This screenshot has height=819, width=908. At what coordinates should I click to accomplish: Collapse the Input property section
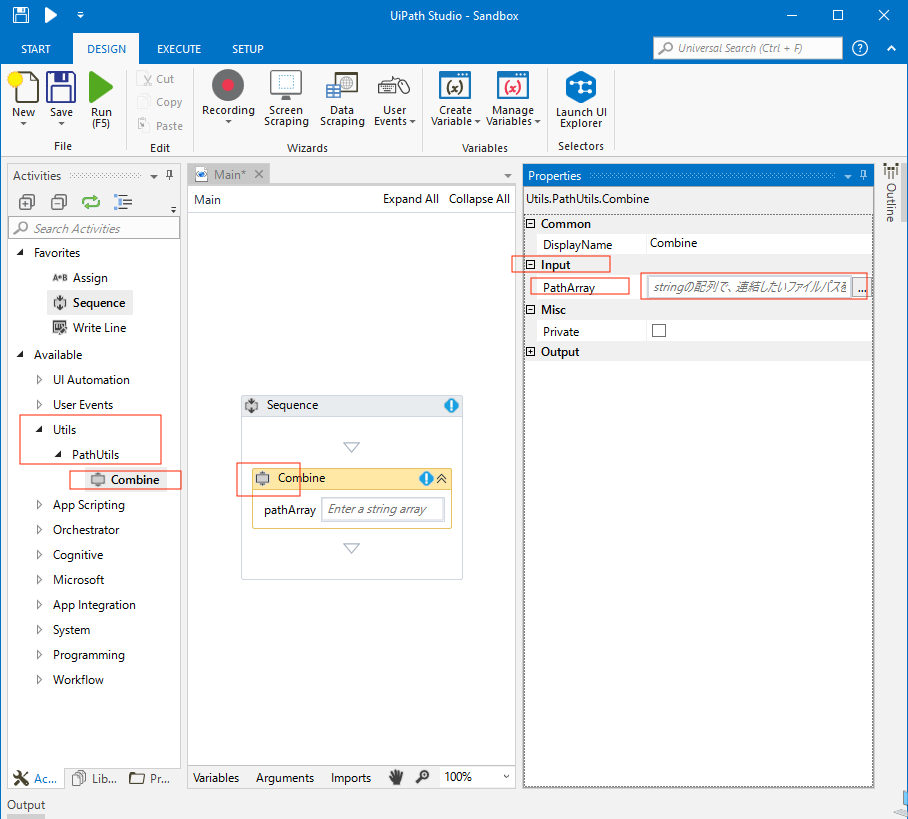click(x=530, y=265)
